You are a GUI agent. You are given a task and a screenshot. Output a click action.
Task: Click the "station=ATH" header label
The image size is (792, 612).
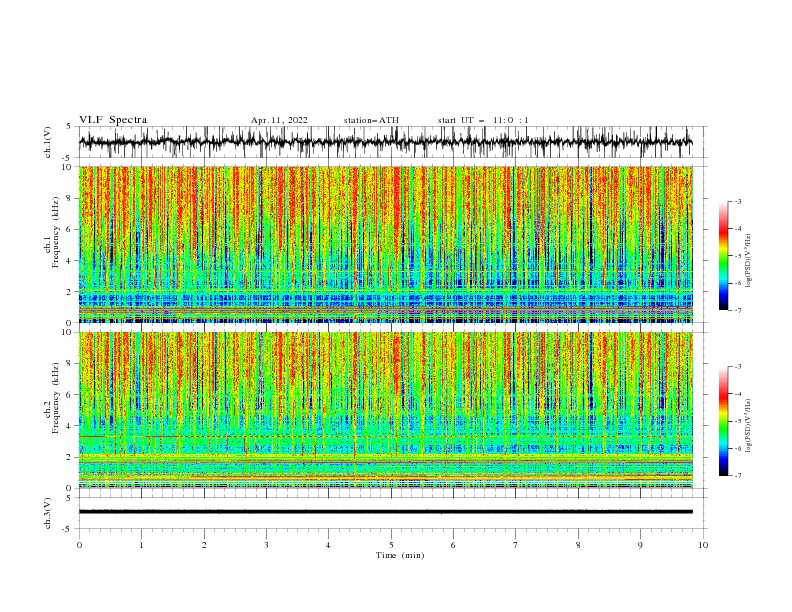pos(371,120)
